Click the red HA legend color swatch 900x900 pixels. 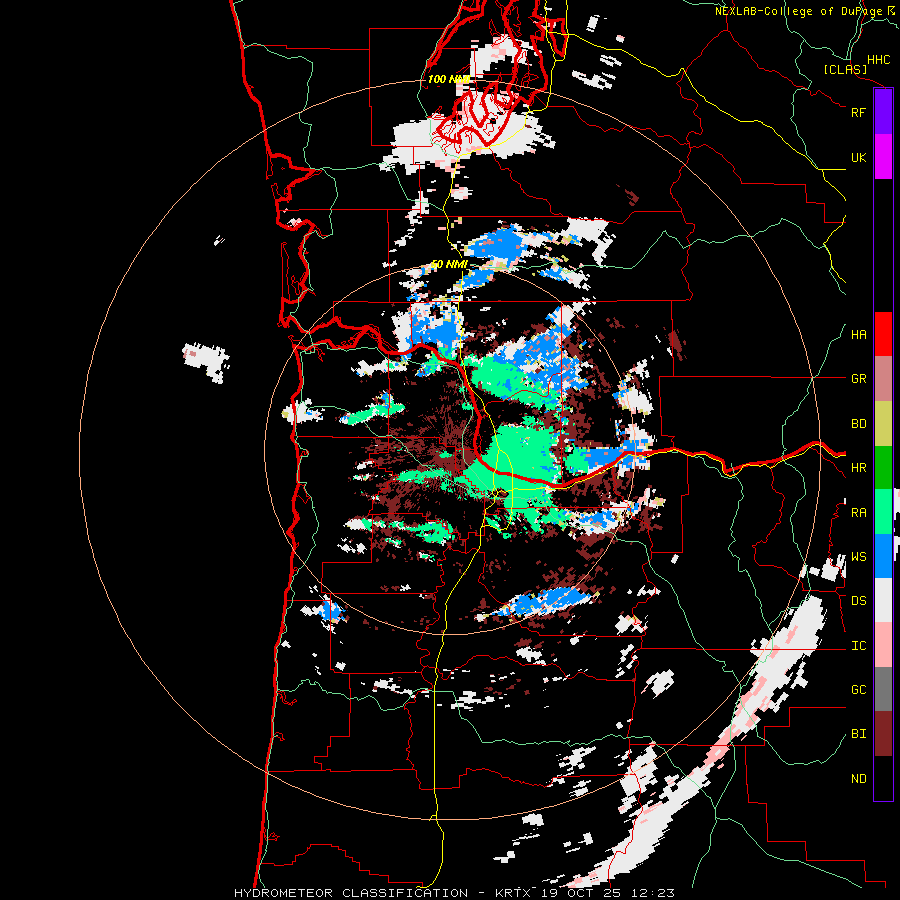883,334
